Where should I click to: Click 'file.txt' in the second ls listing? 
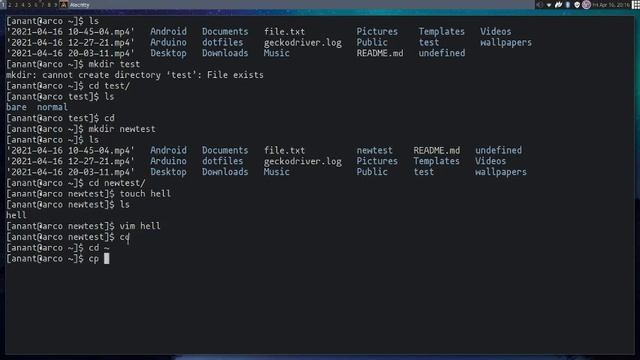[x=284, y=151]
